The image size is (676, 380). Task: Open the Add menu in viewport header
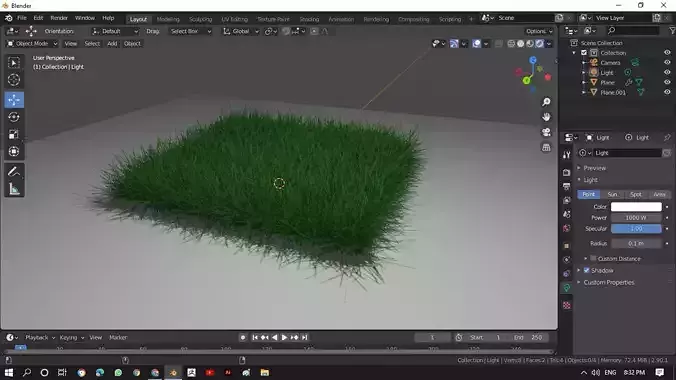click(x=112, y=44)
